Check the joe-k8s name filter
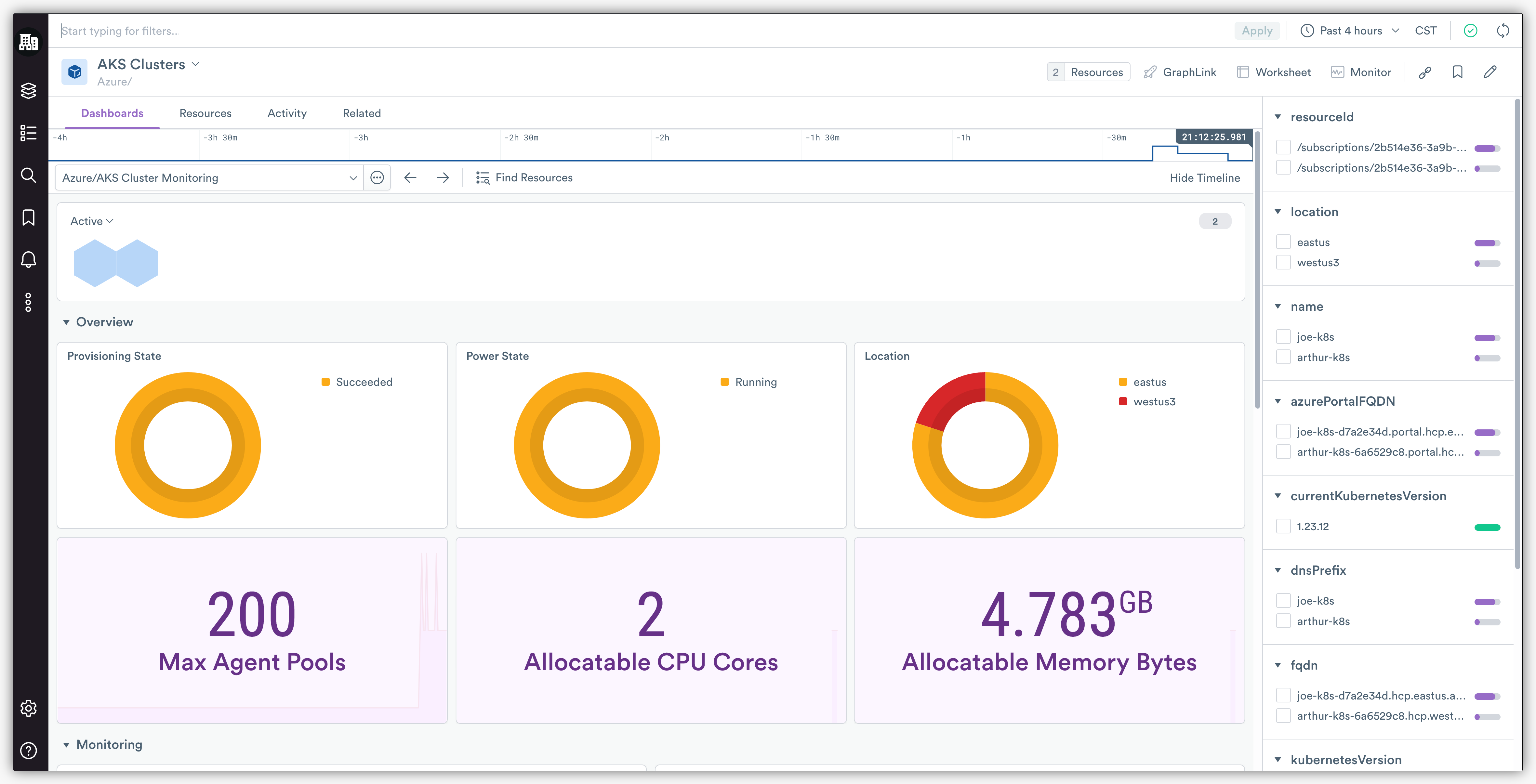 point(1283,337)
